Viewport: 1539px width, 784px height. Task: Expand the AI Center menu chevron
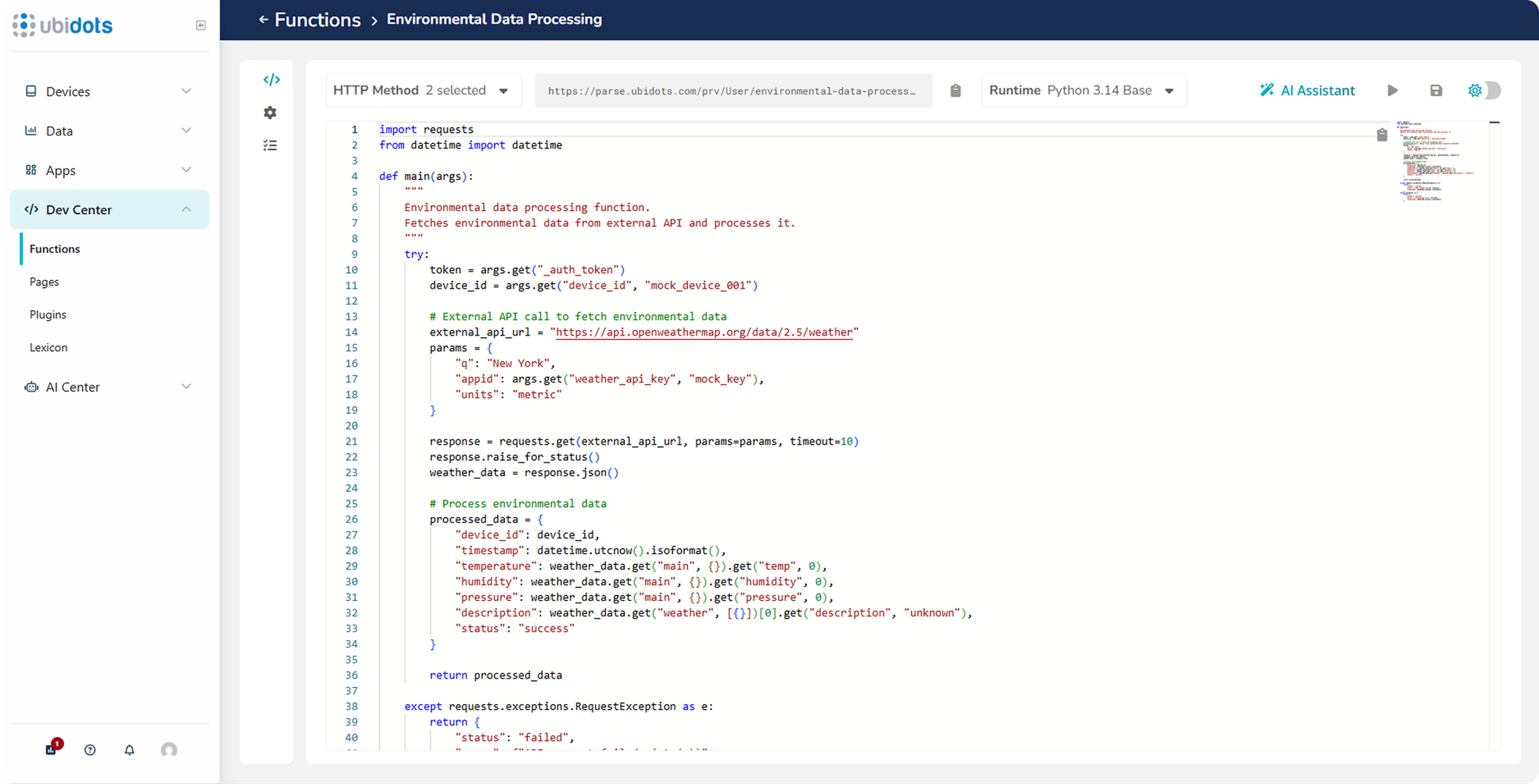click(186, 386)
